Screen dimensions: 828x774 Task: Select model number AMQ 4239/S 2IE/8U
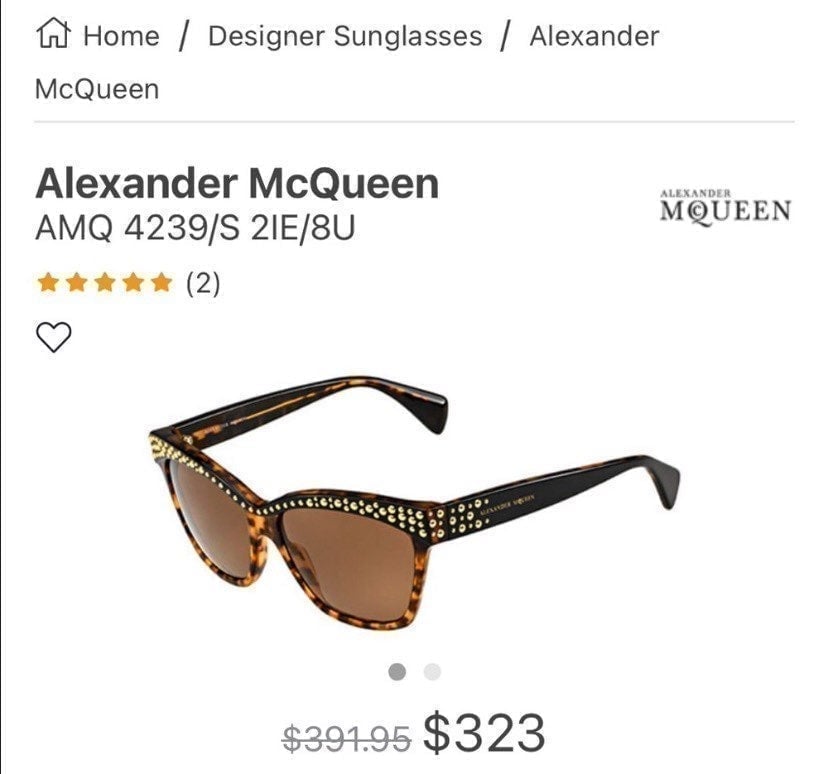195,228
